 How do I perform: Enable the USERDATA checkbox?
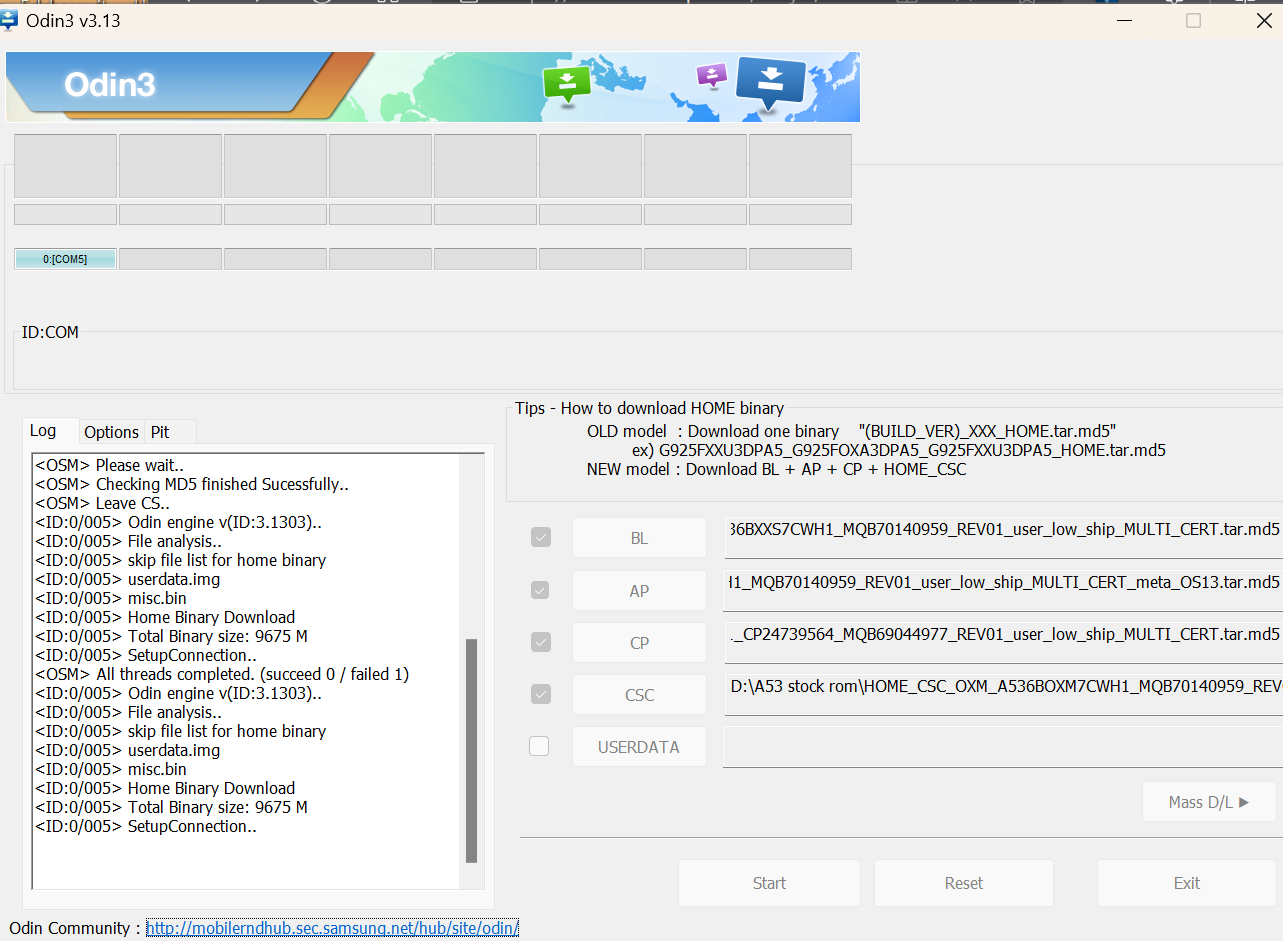(x=540, y=746)
